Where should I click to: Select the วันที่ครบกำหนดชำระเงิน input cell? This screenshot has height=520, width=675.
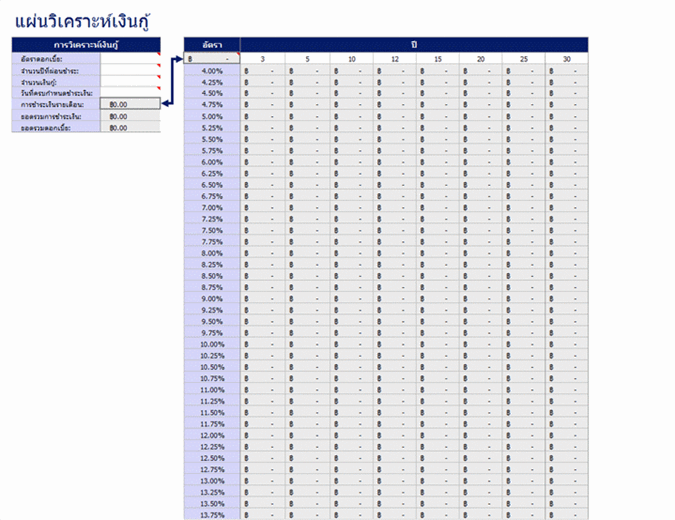129,92
